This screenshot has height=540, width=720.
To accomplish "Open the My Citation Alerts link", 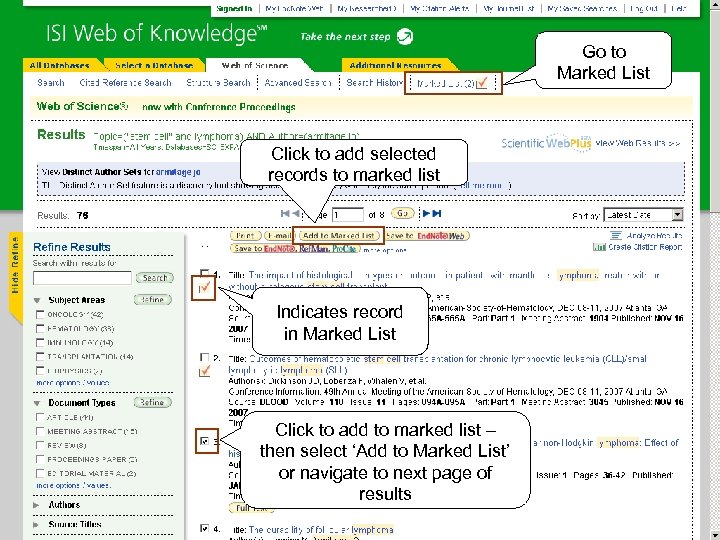I will tap(439, 8).
